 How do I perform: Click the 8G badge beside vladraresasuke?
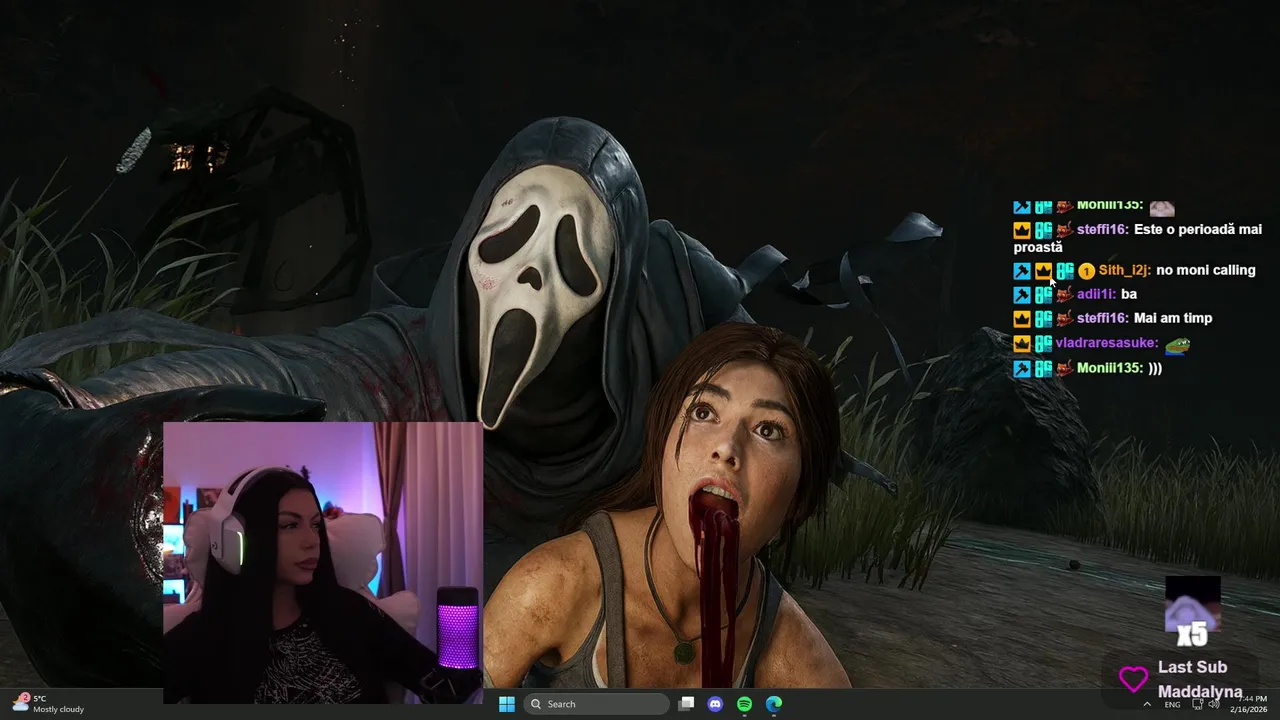click(1043, 344)
